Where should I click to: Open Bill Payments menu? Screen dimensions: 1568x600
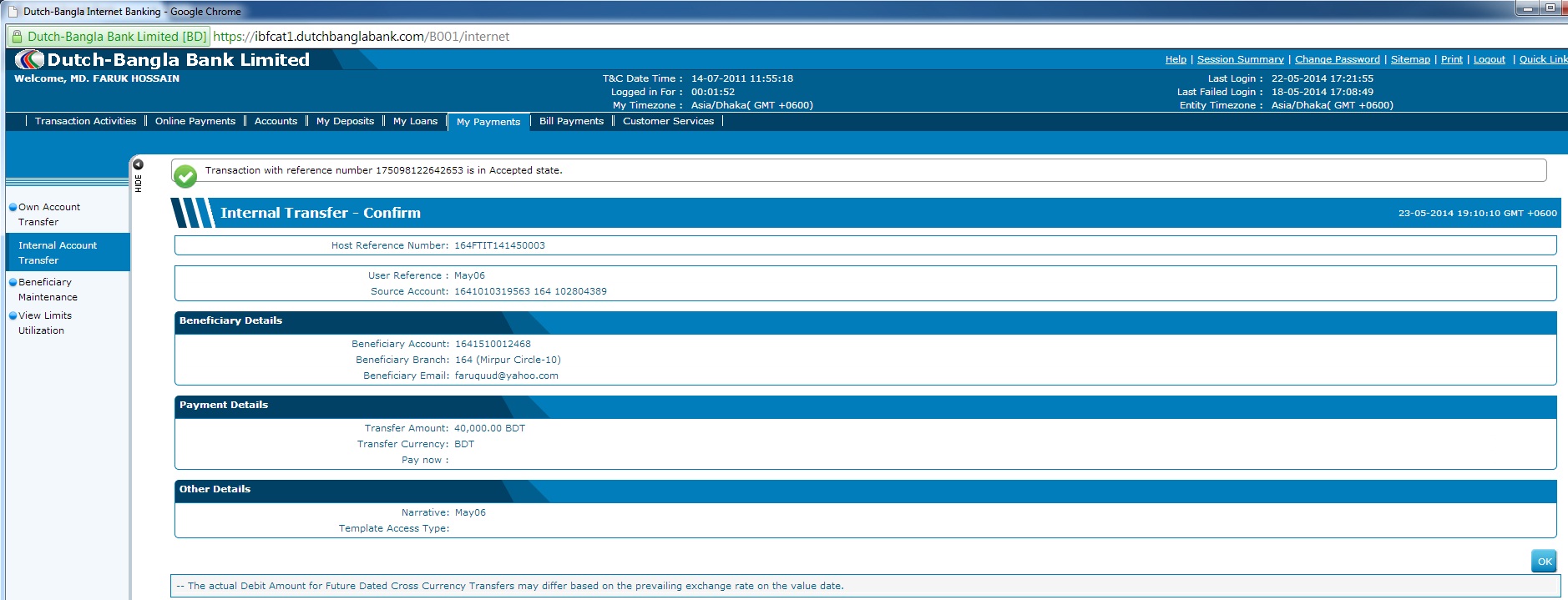(571, 121)
